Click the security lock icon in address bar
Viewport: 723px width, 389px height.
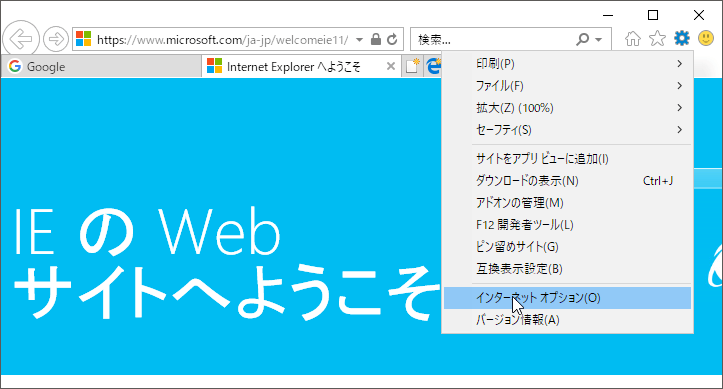point(376,39)
